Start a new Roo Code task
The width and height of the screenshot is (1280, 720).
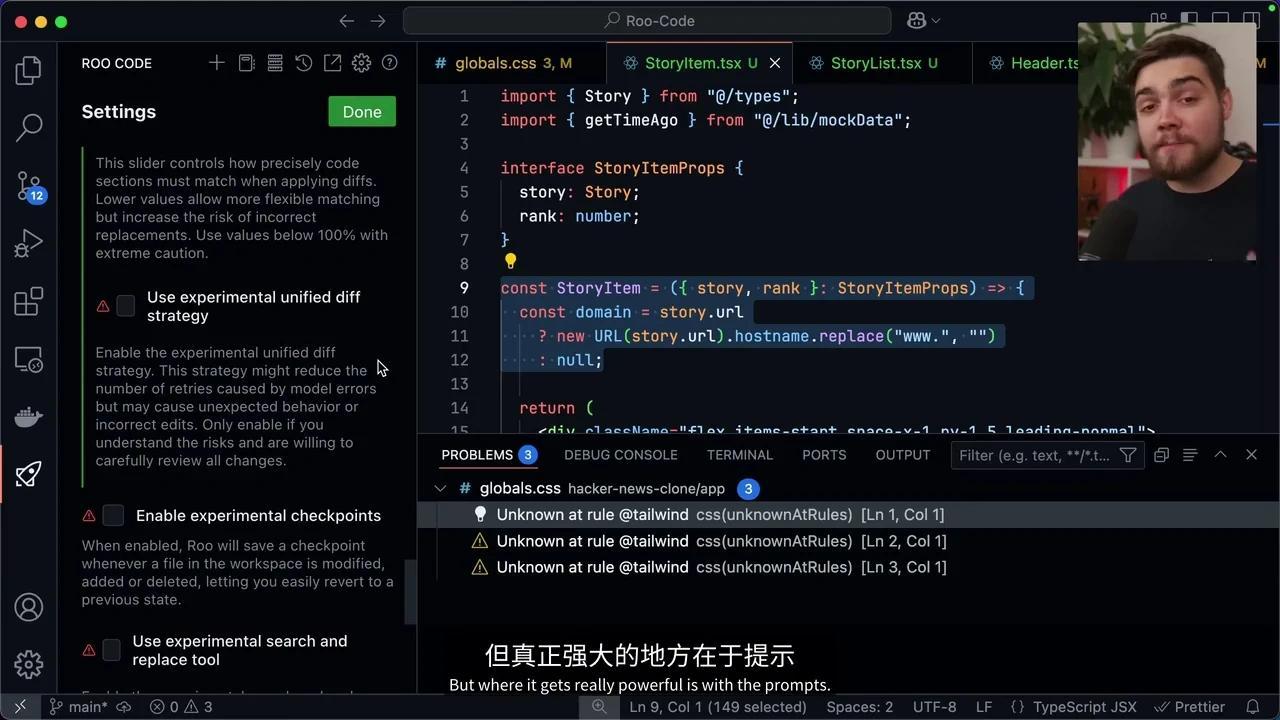click(217, 63)
